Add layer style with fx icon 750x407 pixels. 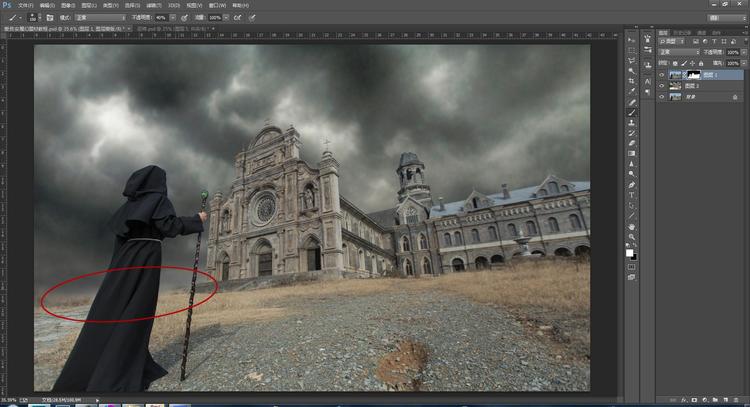click(684, 400)
